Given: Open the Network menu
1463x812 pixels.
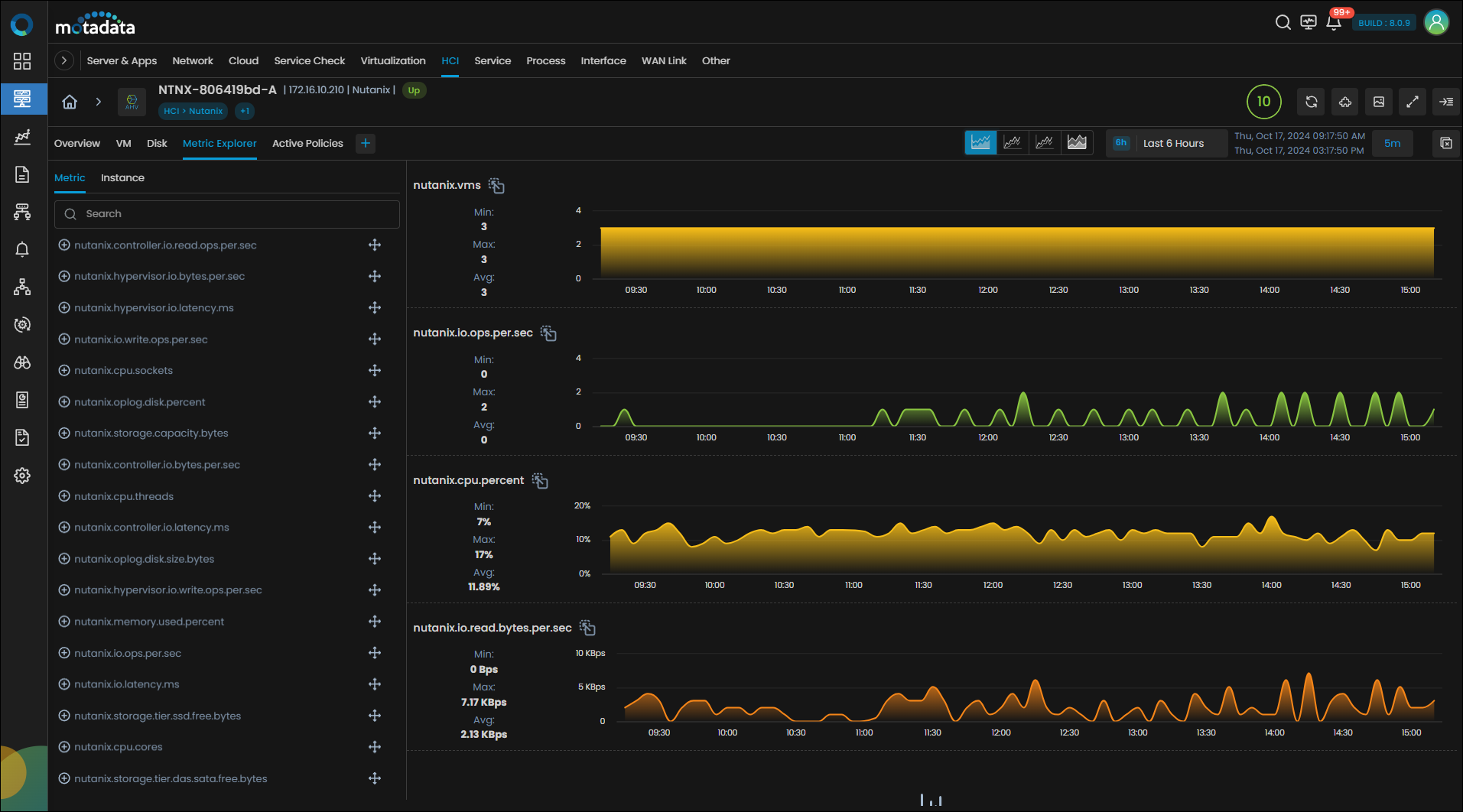Looking at the screenshot, I should (193, 60).
